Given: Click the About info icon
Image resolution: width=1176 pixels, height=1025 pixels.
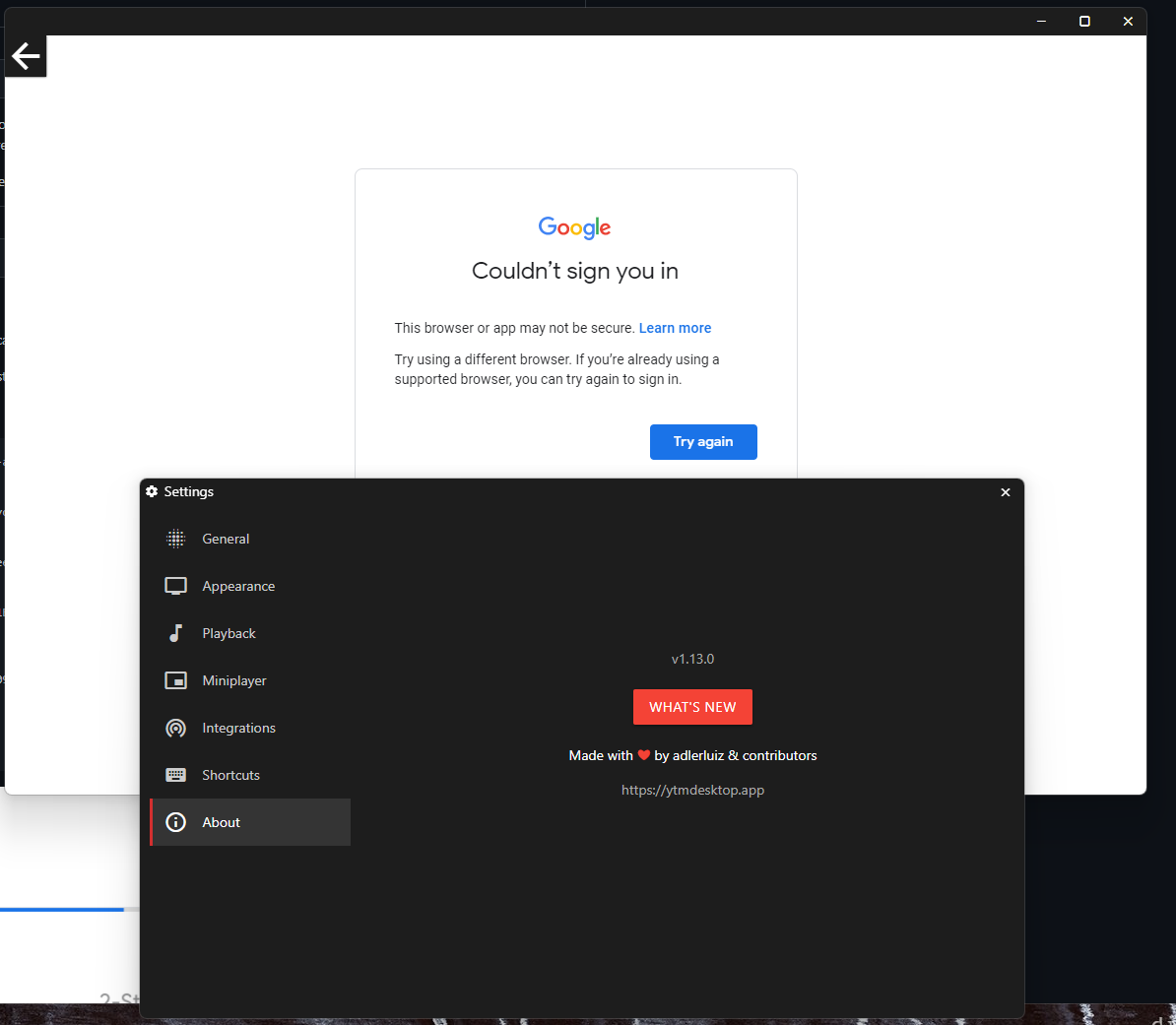Looking at the screenshot, I should (175, 822).
